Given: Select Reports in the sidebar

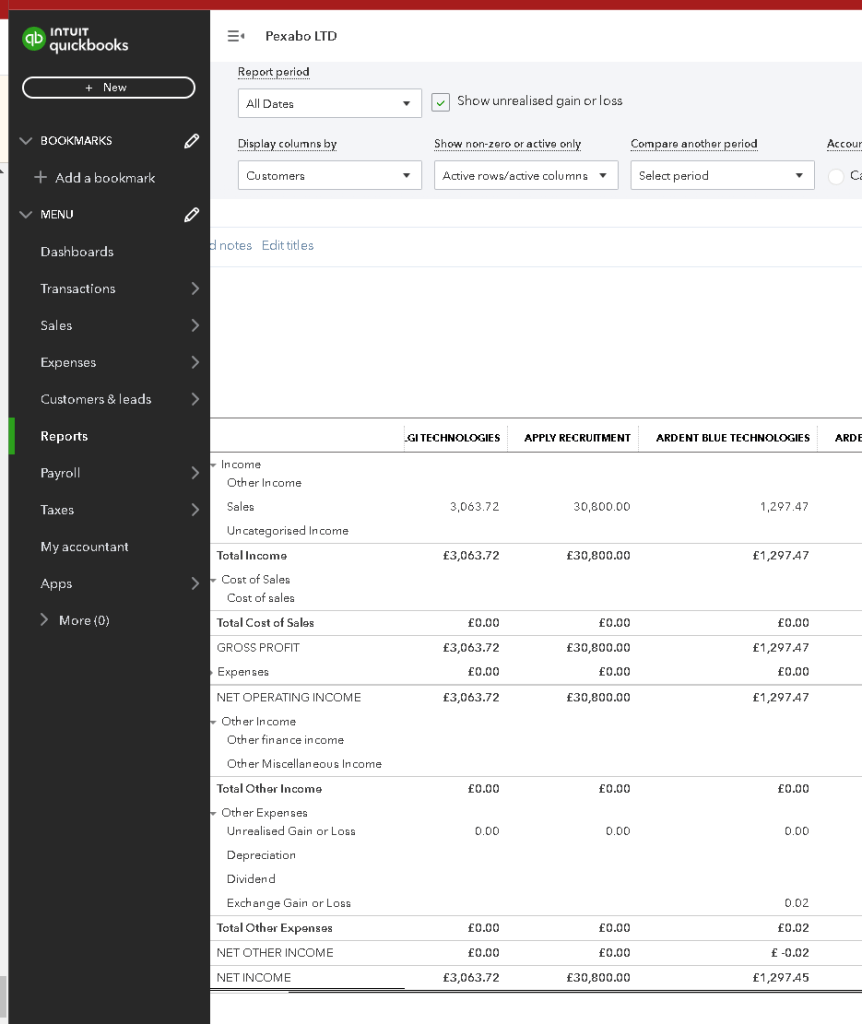Looking at the screenshot, I should tap(64, 436).
